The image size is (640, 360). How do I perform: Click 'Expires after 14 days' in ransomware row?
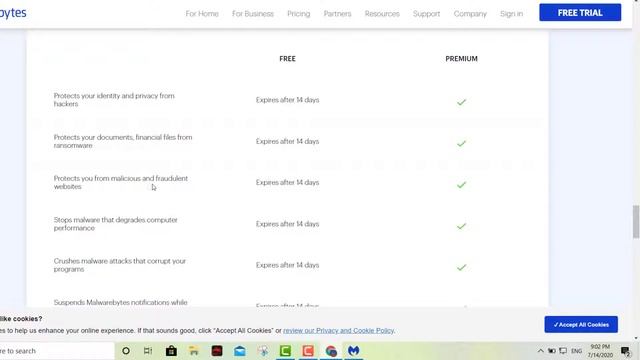pyautogui.click(x=287, y=141)
